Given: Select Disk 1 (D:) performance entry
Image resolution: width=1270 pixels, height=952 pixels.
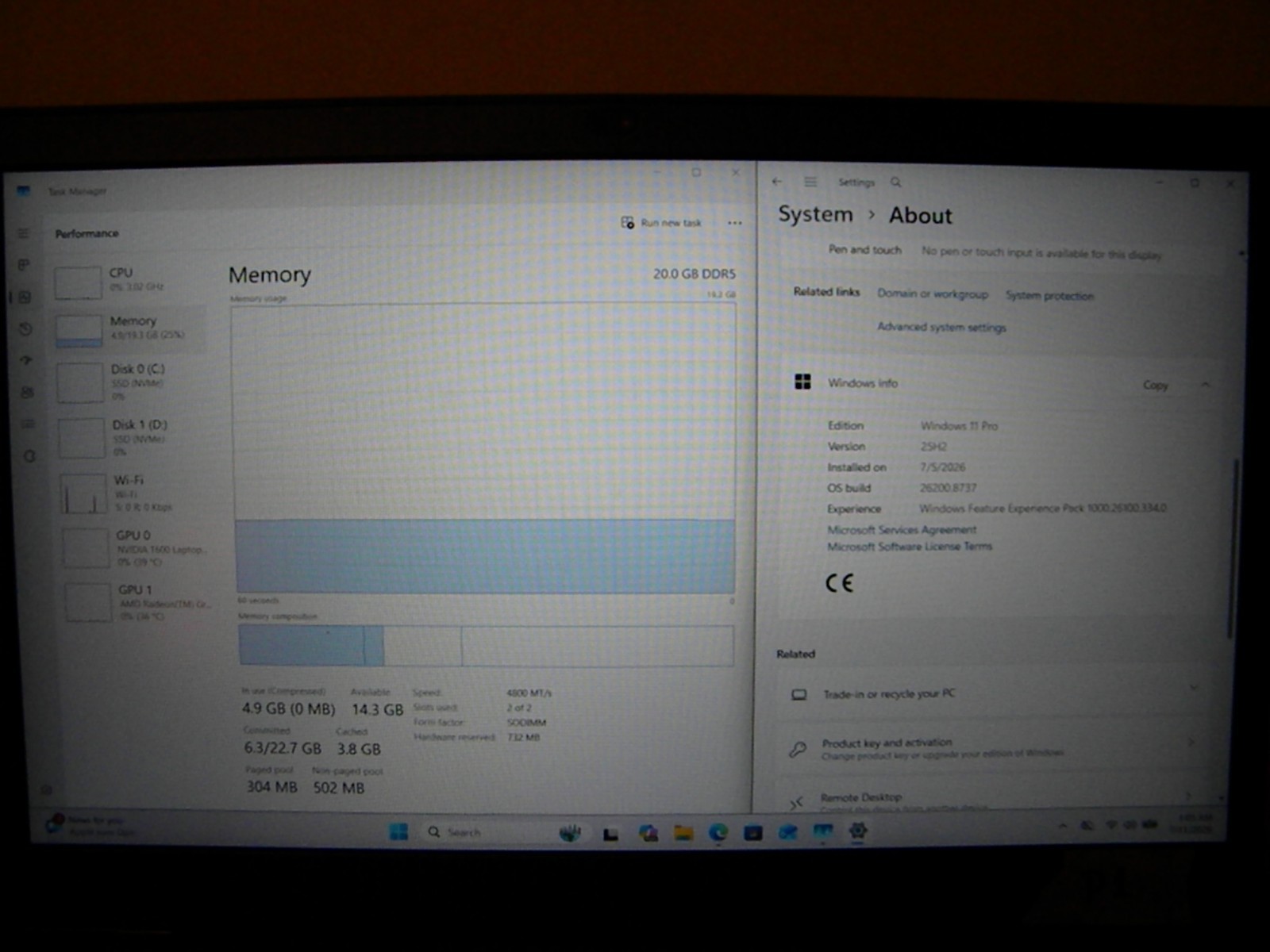Looking at the screenshot, I should (133, 438).
